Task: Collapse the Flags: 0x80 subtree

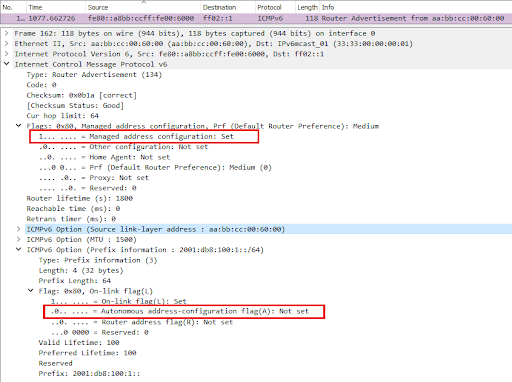Action: (x=19, y=126)
